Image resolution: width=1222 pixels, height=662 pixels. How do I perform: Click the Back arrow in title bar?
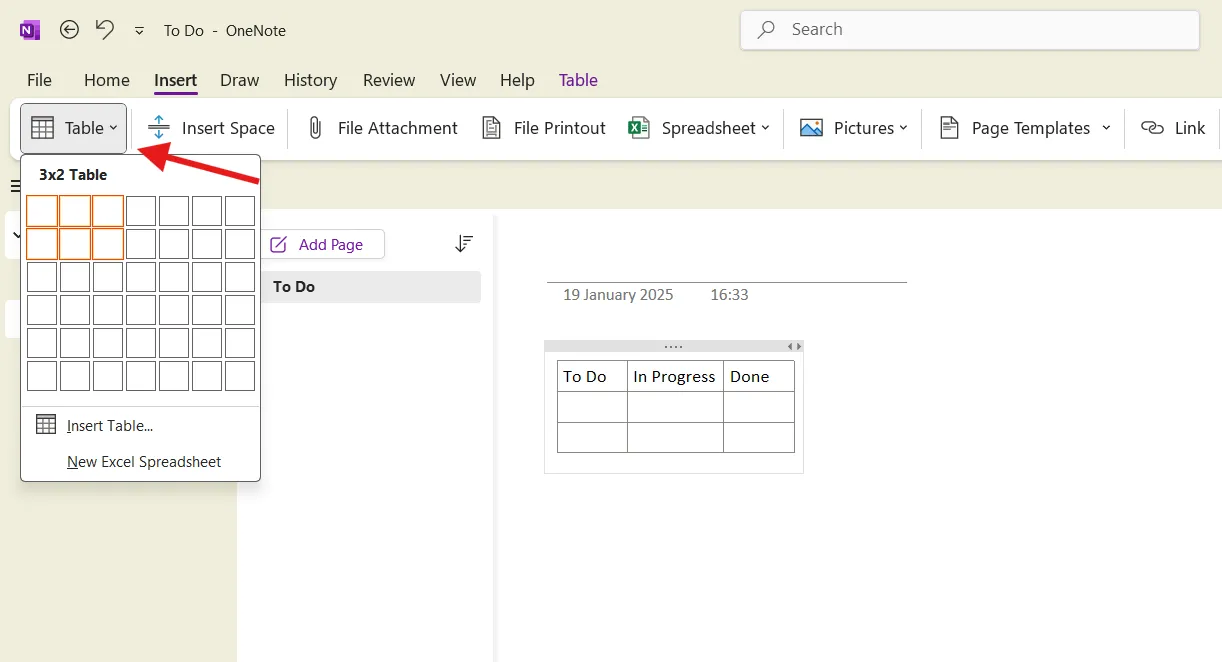click(x=69, y=30)
